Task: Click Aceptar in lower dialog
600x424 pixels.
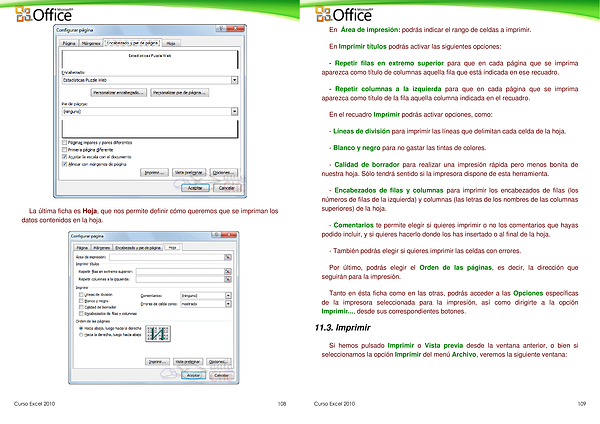Action: pos(193,375)
